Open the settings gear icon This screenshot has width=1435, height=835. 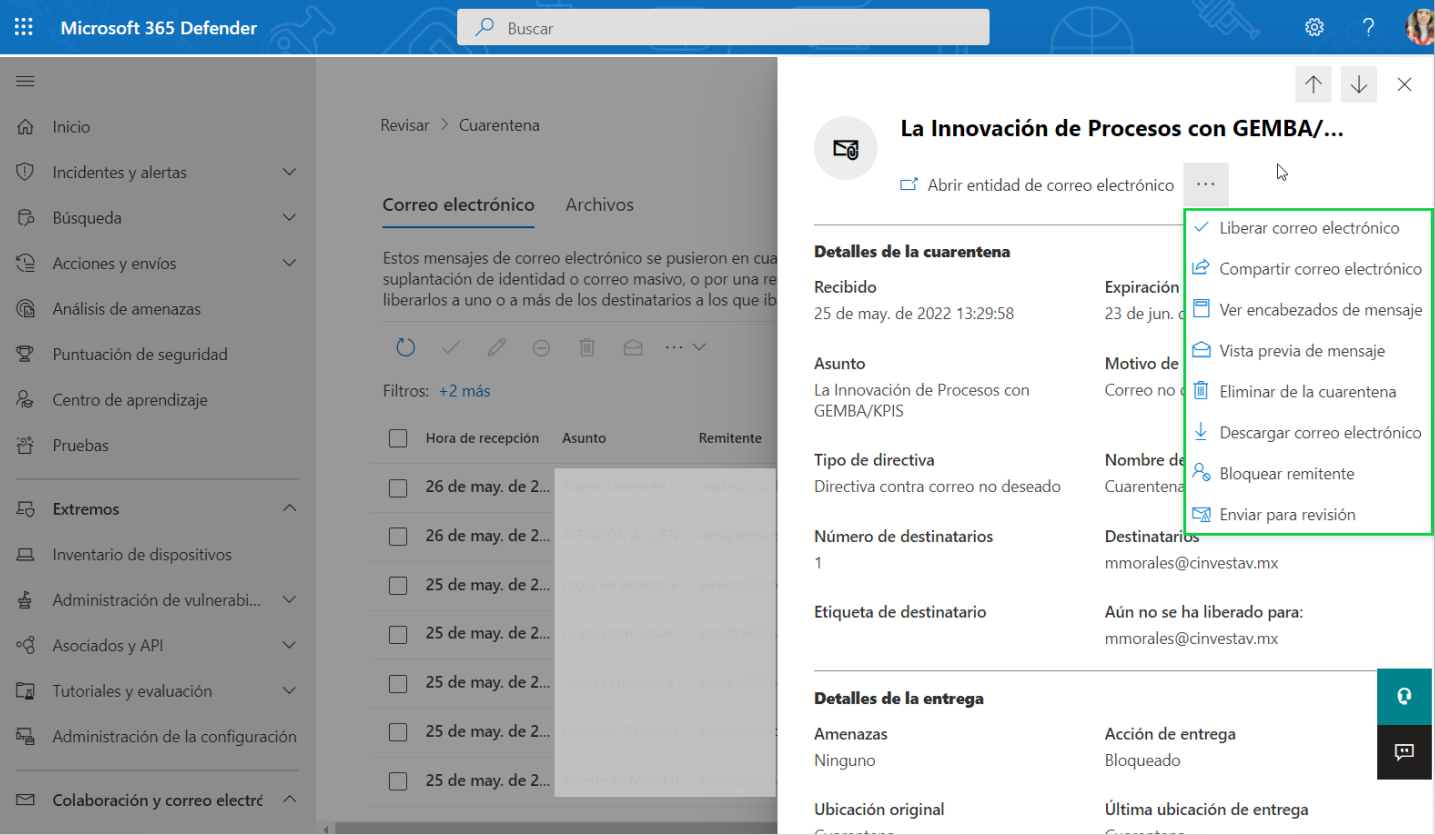tap(1314, 27)
